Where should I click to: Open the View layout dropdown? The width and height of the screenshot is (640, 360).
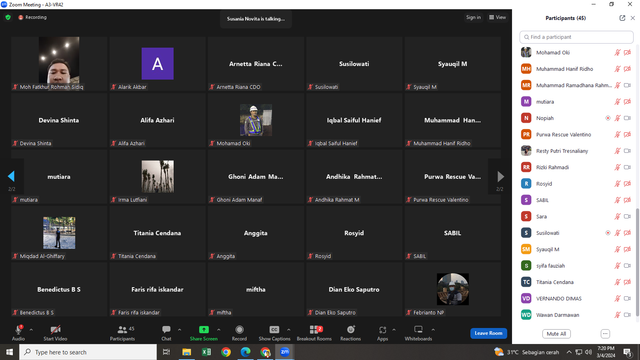point(498,17)
